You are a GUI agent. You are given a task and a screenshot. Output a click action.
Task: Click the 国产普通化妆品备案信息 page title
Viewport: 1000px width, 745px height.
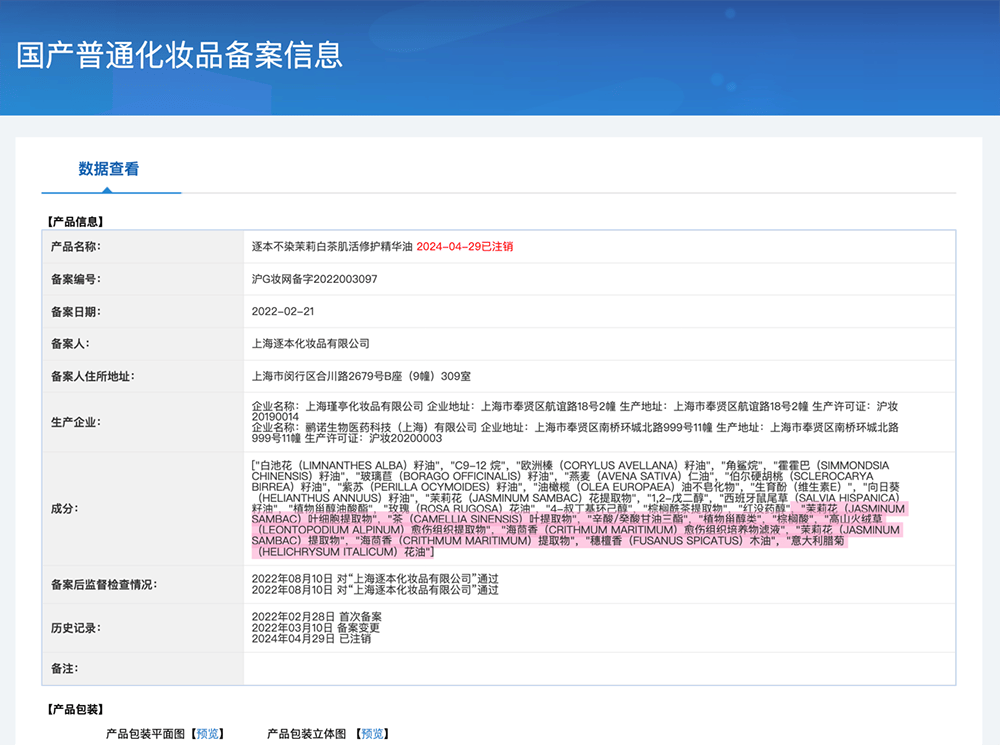(180, 54)
